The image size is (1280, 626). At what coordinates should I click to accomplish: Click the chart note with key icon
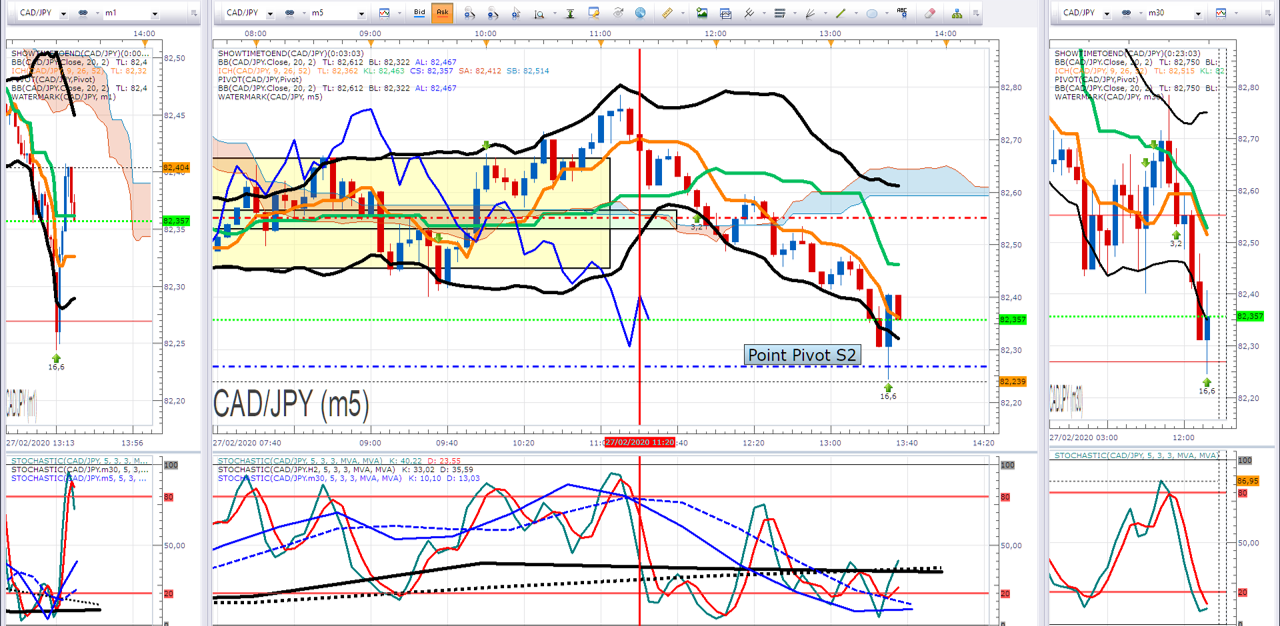click(594, 14)
